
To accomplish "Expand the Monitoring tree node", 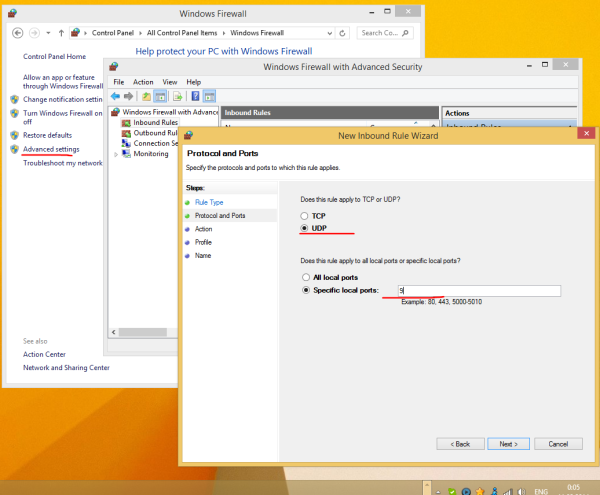I will 115,153.
